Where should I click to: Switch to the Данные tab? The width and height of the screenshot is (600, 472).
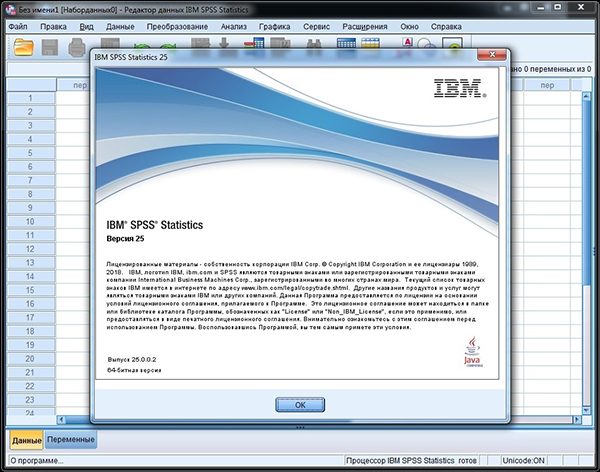(x=26, y=440)
